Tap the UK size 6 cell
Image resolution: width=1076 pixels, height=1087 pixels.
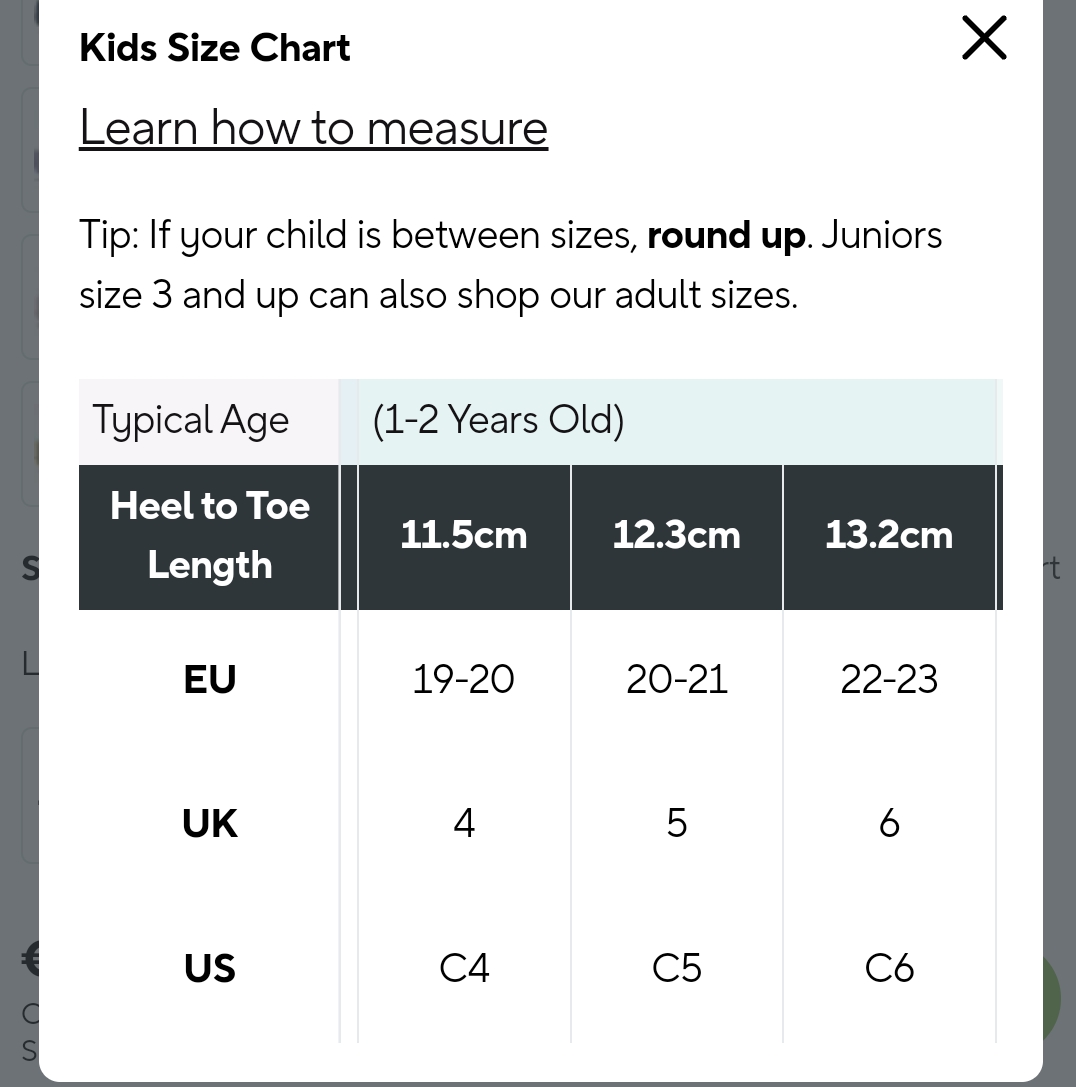(x=889, y=824)
